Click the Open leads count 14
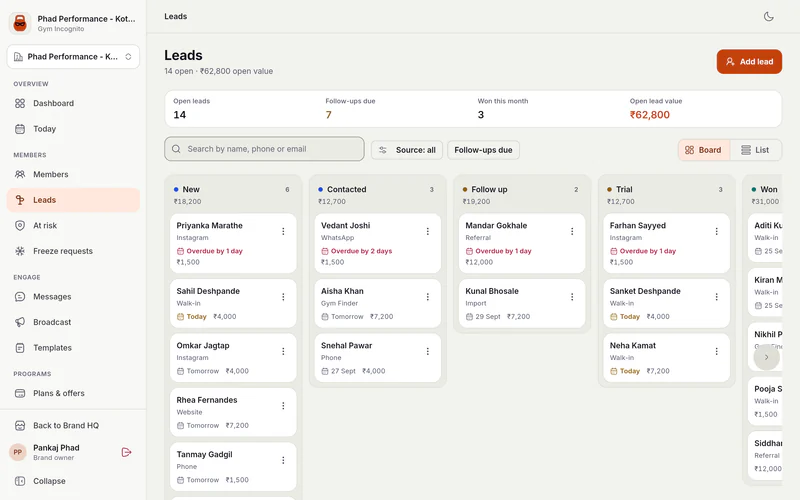 point(180,115)
